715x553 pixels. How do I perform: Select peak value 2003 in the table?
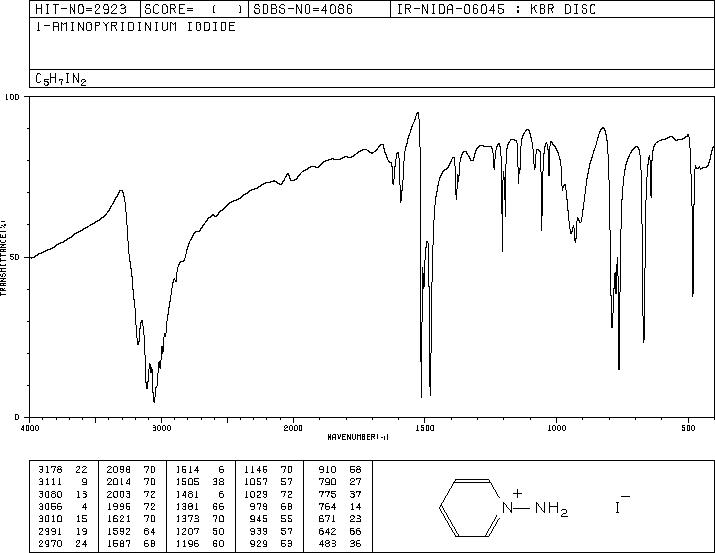click(x=119, y=494)
